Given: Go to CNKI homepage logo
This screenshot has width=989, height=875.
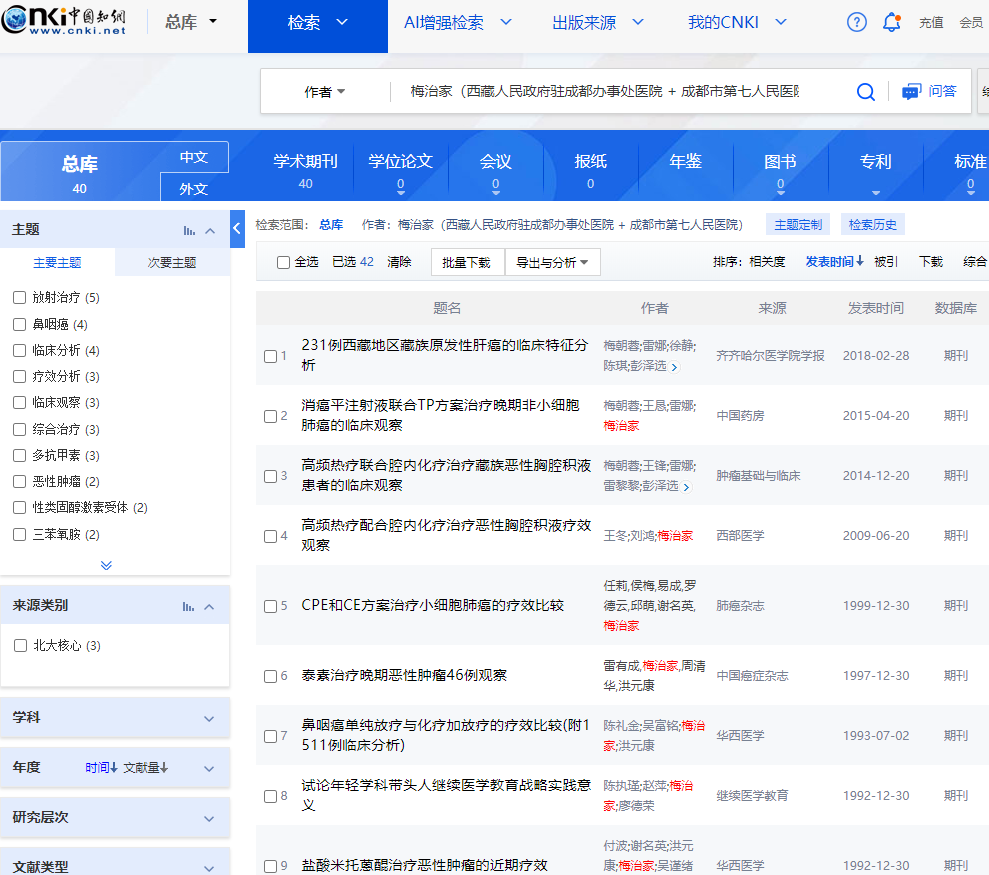Looking at the screenshot, I should (65, 22).
